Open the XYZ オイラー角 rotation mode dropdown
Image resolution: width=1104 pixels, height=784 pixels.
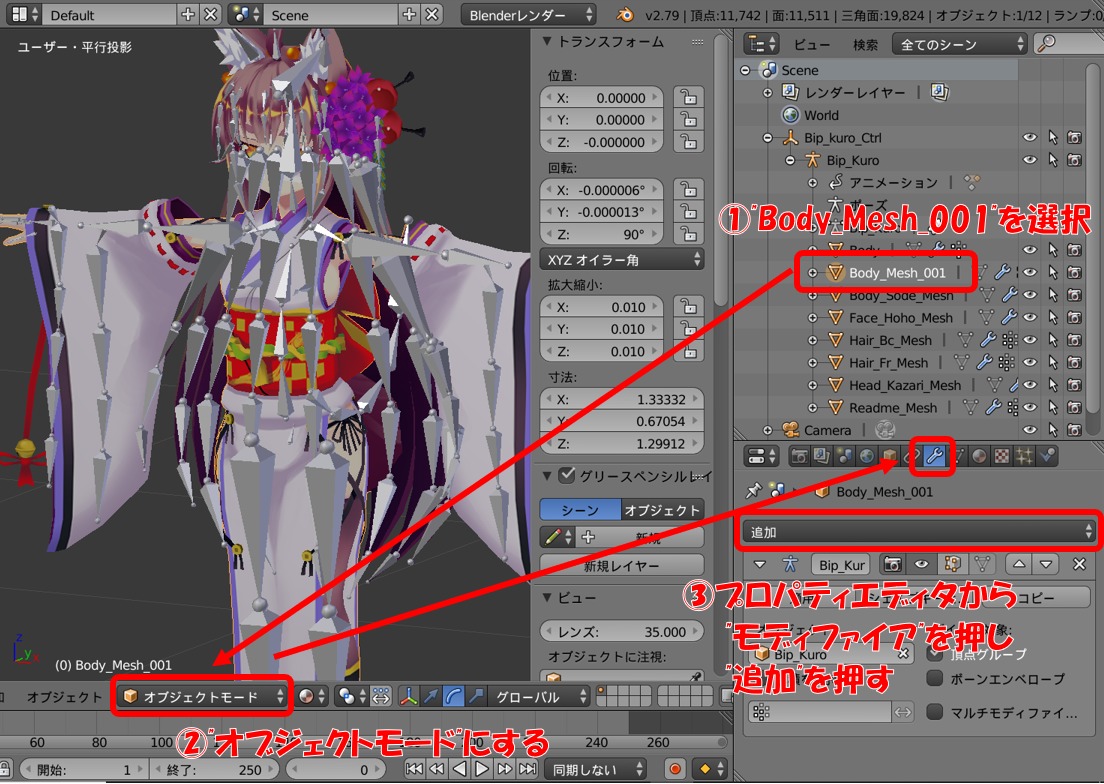click(621, 259)
